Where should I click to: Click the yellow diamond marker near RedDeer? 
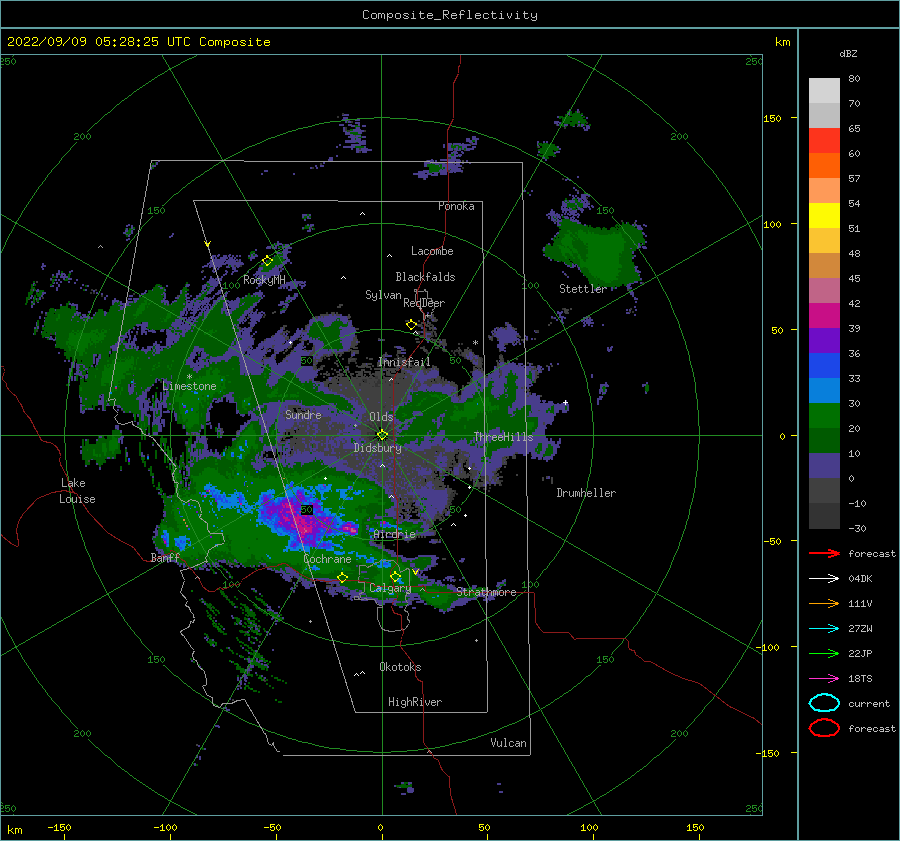click(x=412, y=325)
